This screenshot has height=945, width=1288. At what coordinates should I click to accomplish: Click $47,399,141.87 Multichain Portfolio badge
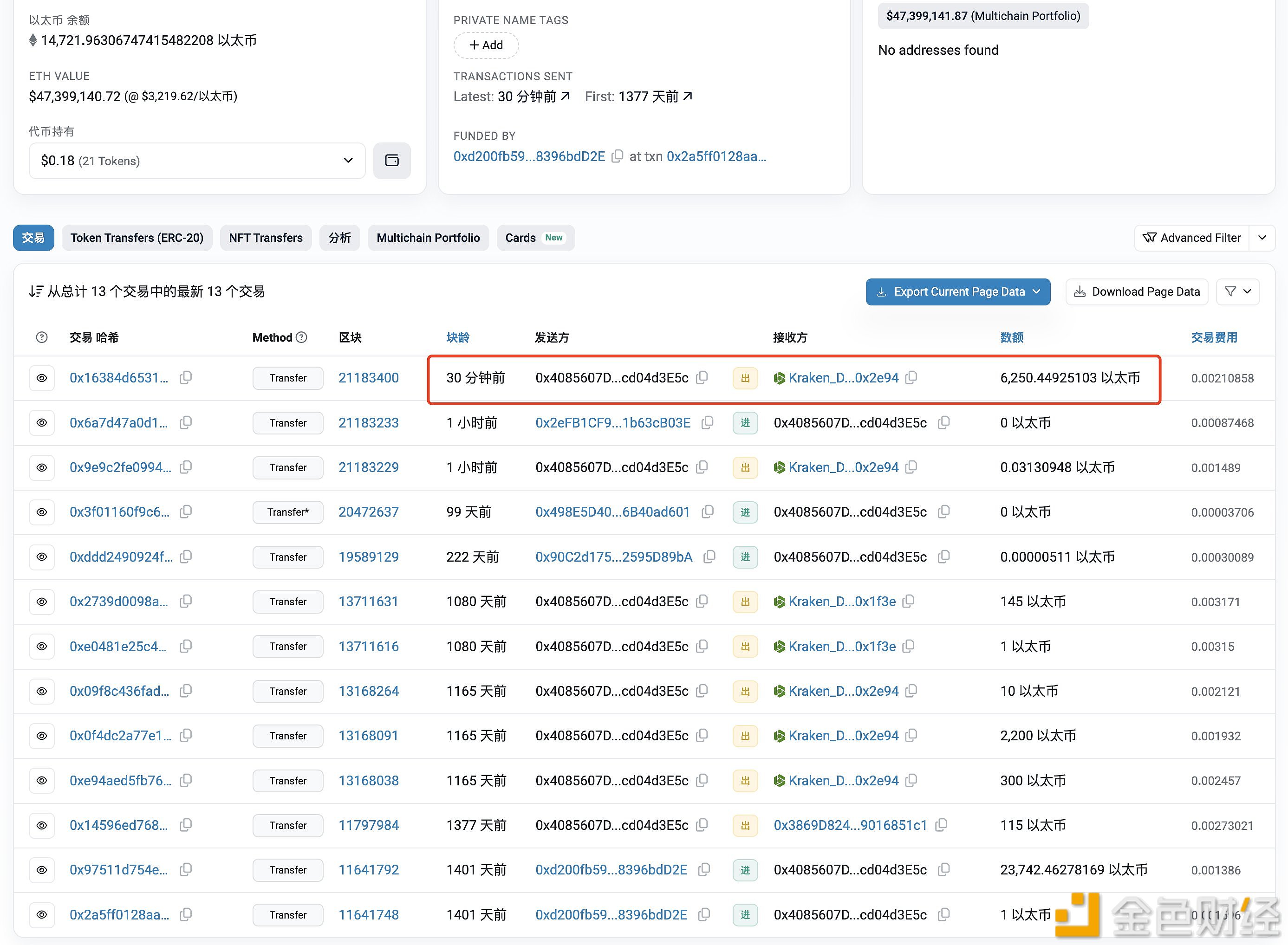983,16
